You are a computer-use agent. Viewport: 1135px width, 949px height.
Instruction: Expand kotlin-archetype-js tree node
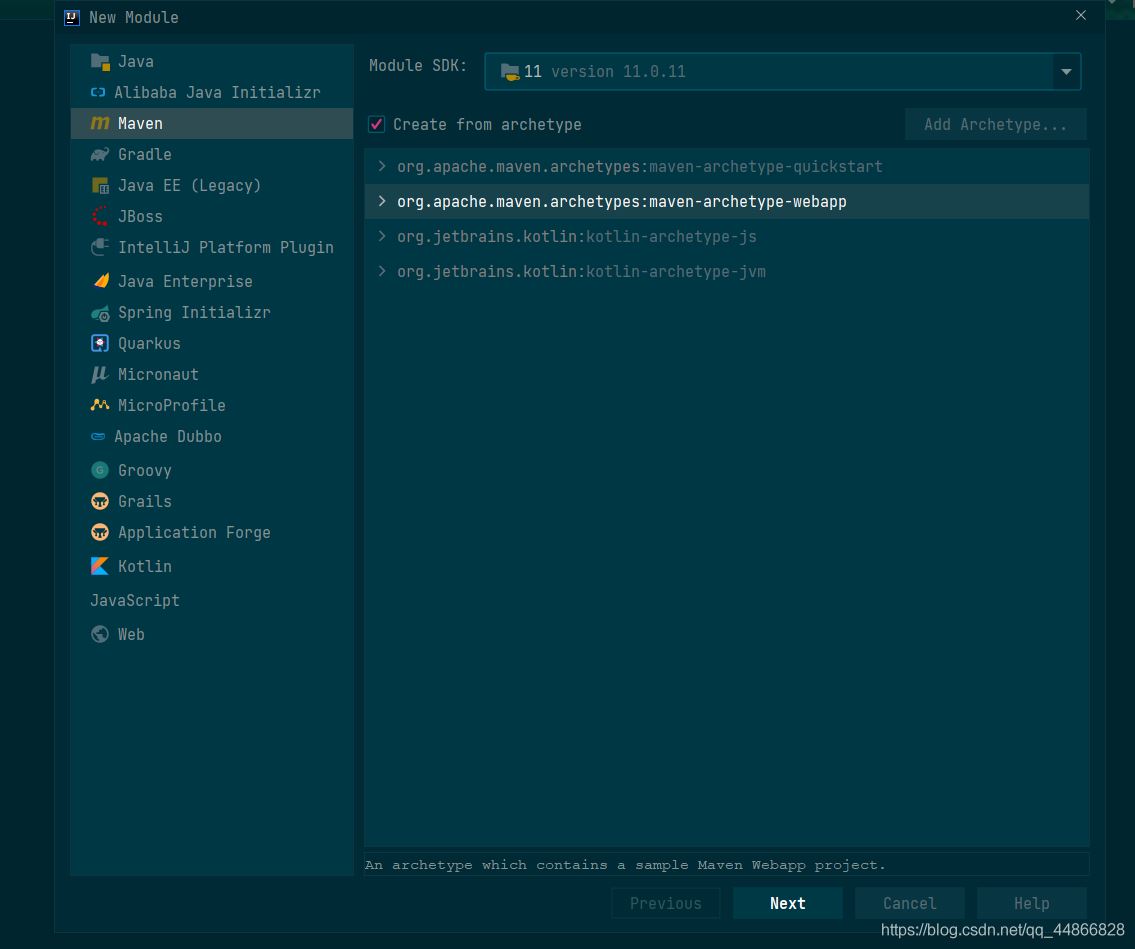(382, 236)
